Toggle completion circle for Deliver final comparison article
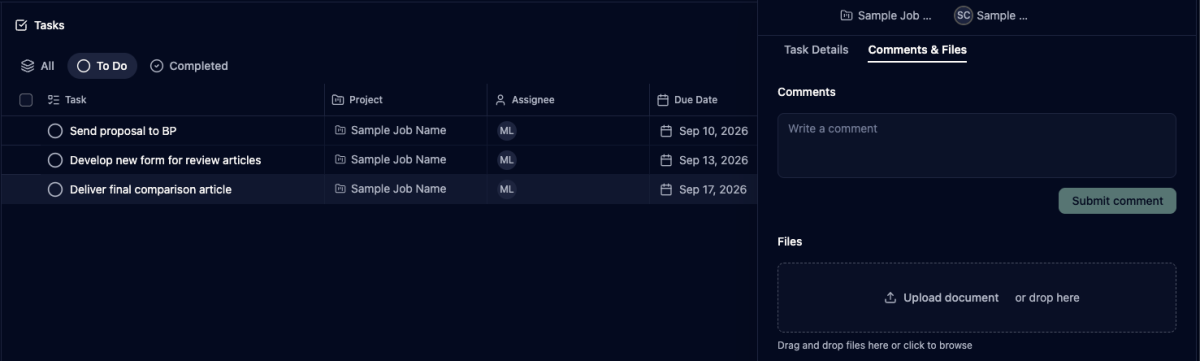Screen dimensions: 1200x361 click(x=55, y=189)
